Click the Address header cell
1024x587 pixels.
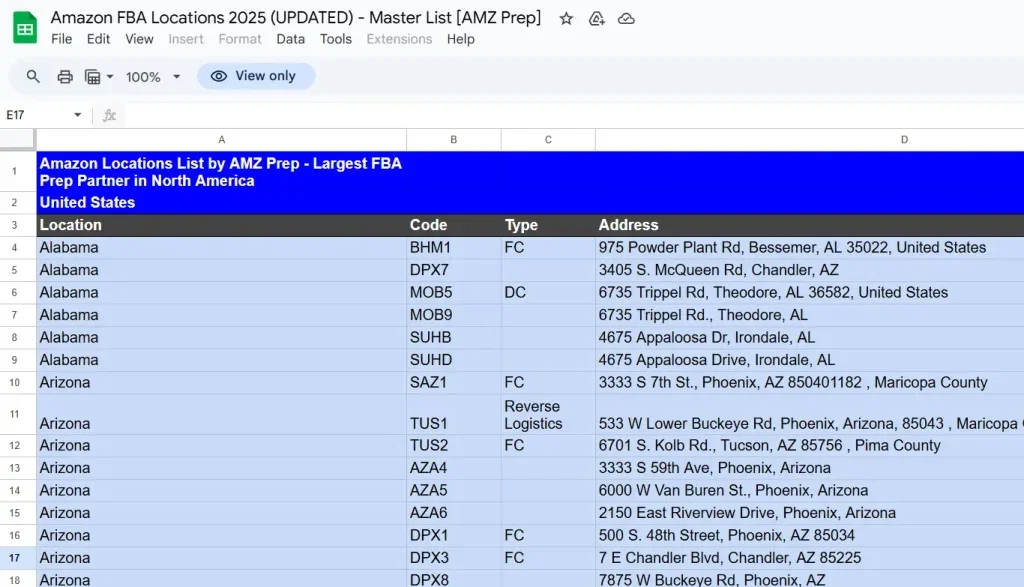(x=810, y=225)
